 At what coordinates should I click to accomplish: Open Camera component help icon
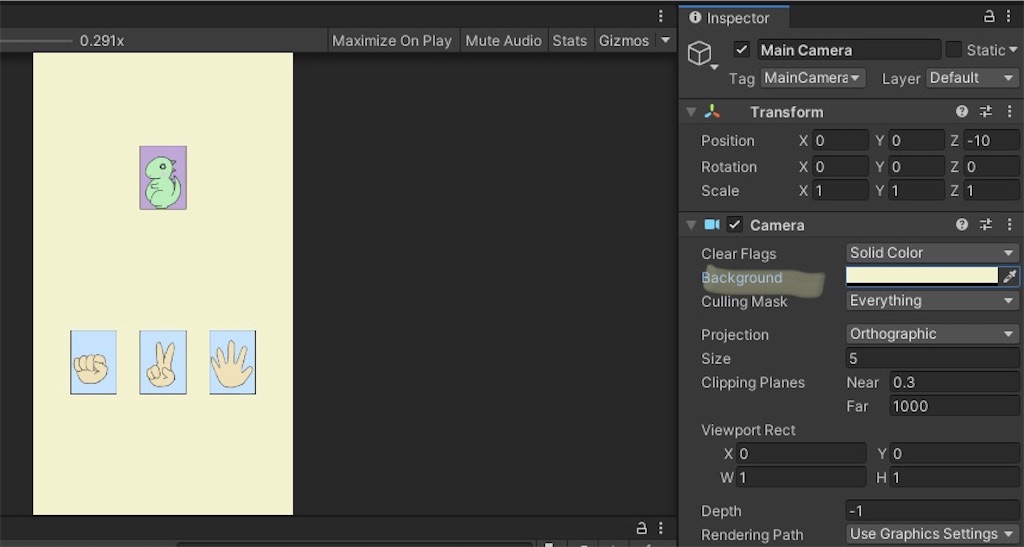tap(961, 225)
